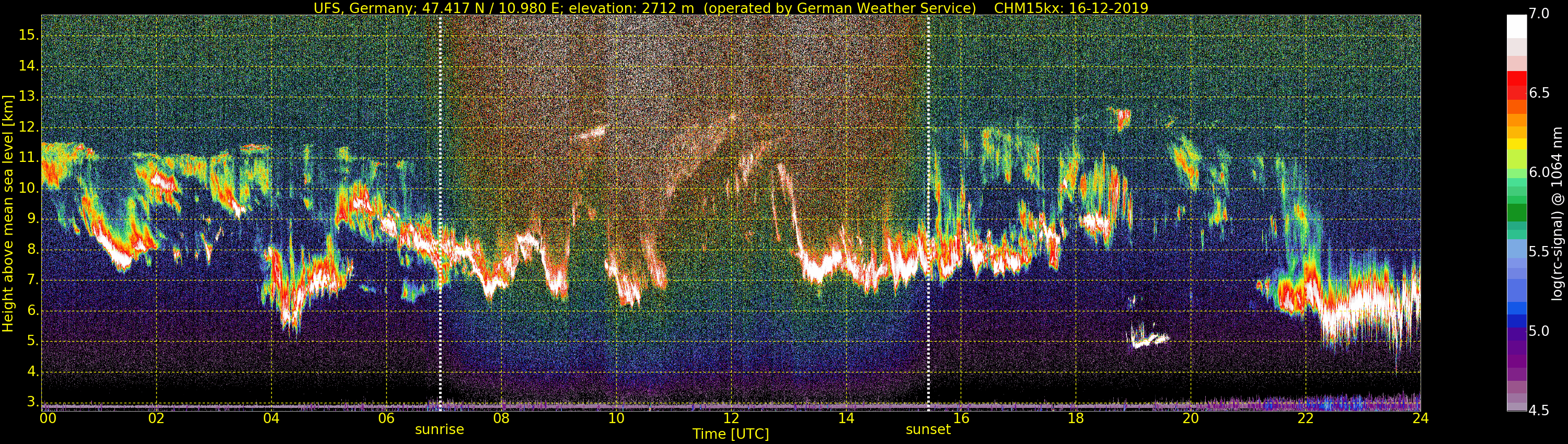Click the y-axis tick label '13.'
Screen dimensions: 1568x444
(29, 97)
